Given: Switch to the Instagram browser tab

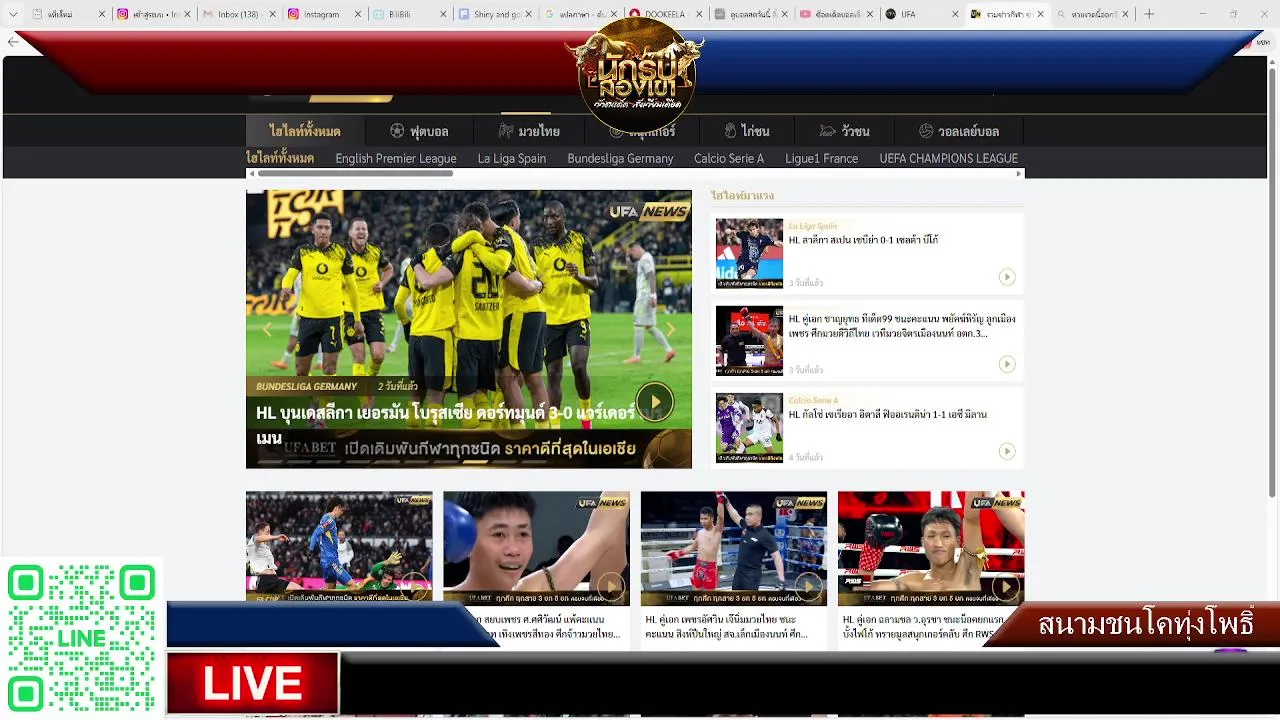Looking at the screenshot, I should (x=324, y=14).
